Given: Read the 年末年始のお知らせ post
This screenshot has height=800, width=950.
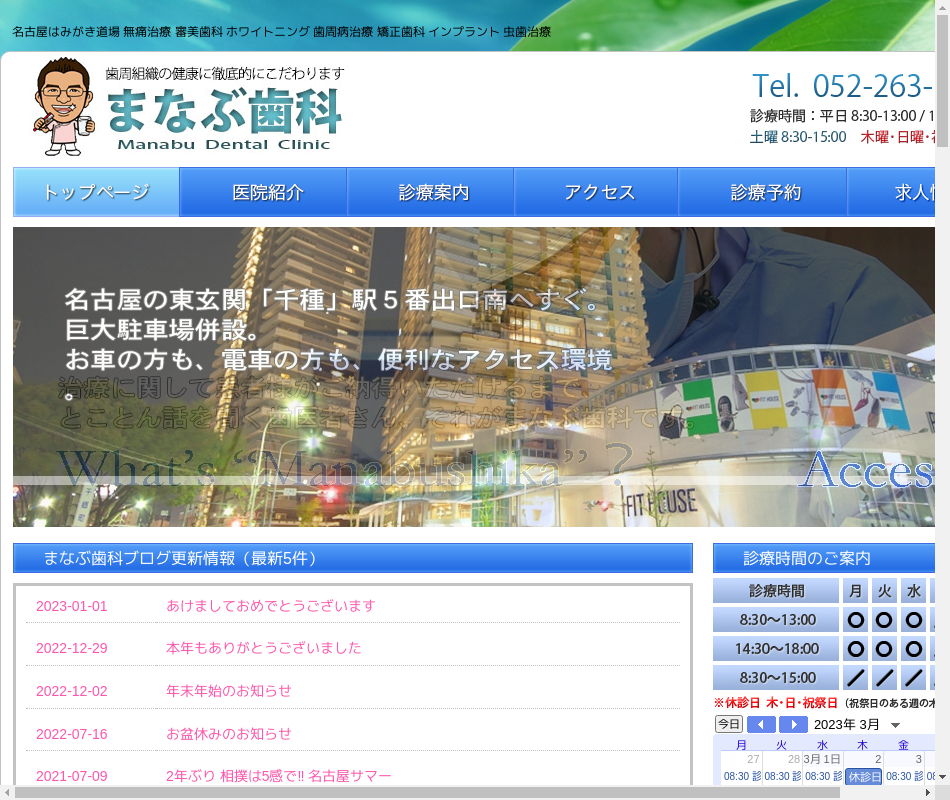Looking at the screenshot, I should pos(228,691).
